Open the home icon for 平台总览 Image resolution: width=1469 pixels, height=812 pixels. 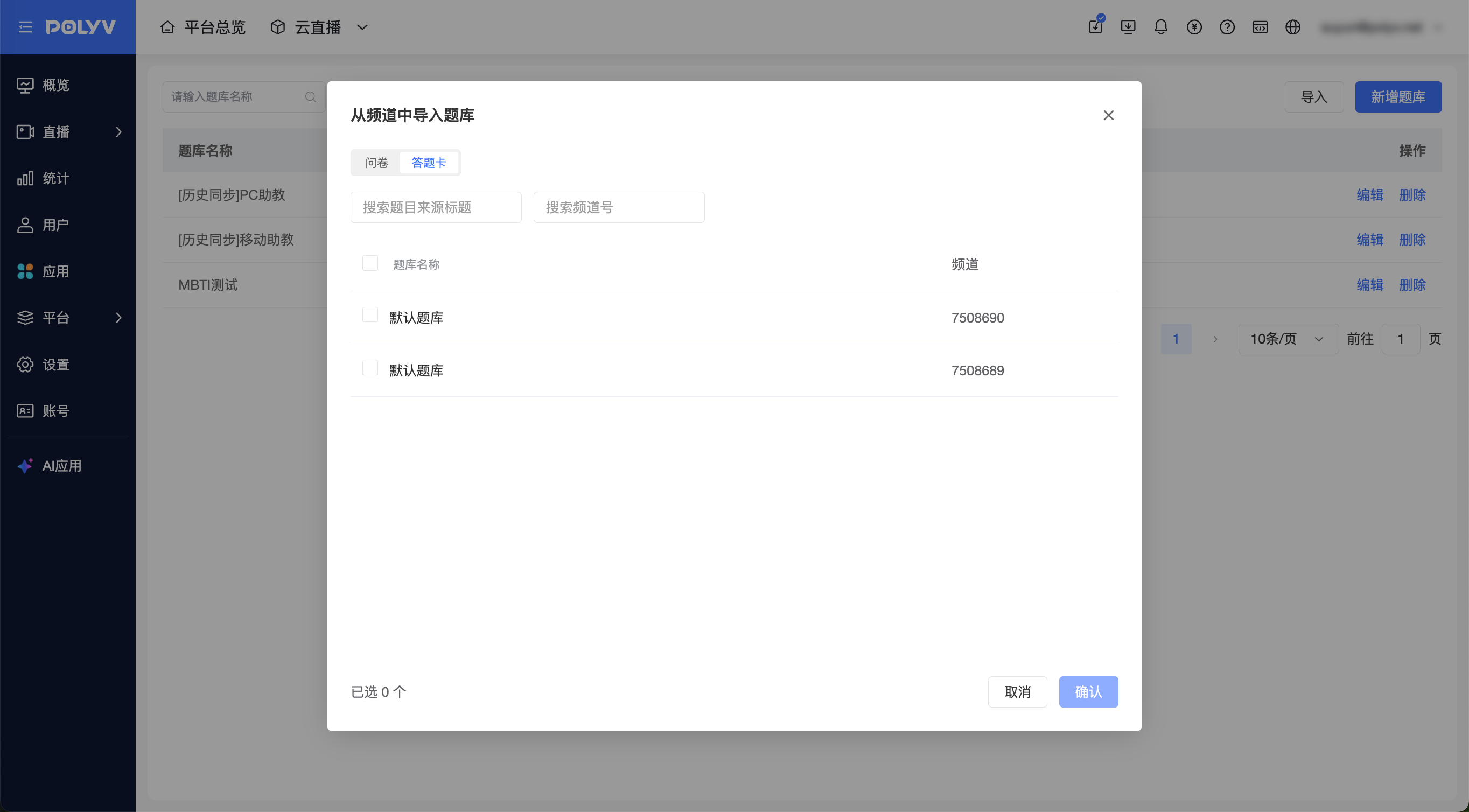pos(167,27)
